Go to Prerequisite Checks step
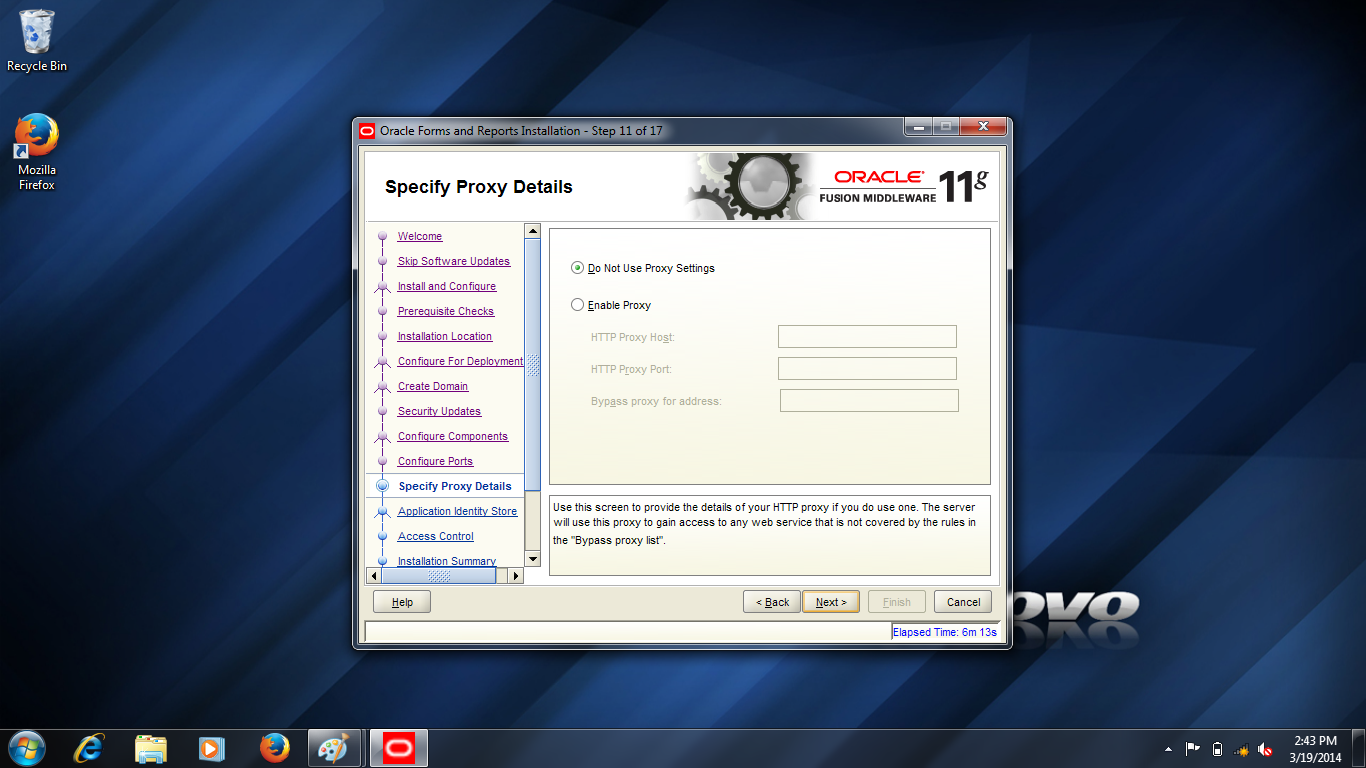 click(x=446, y=311)
